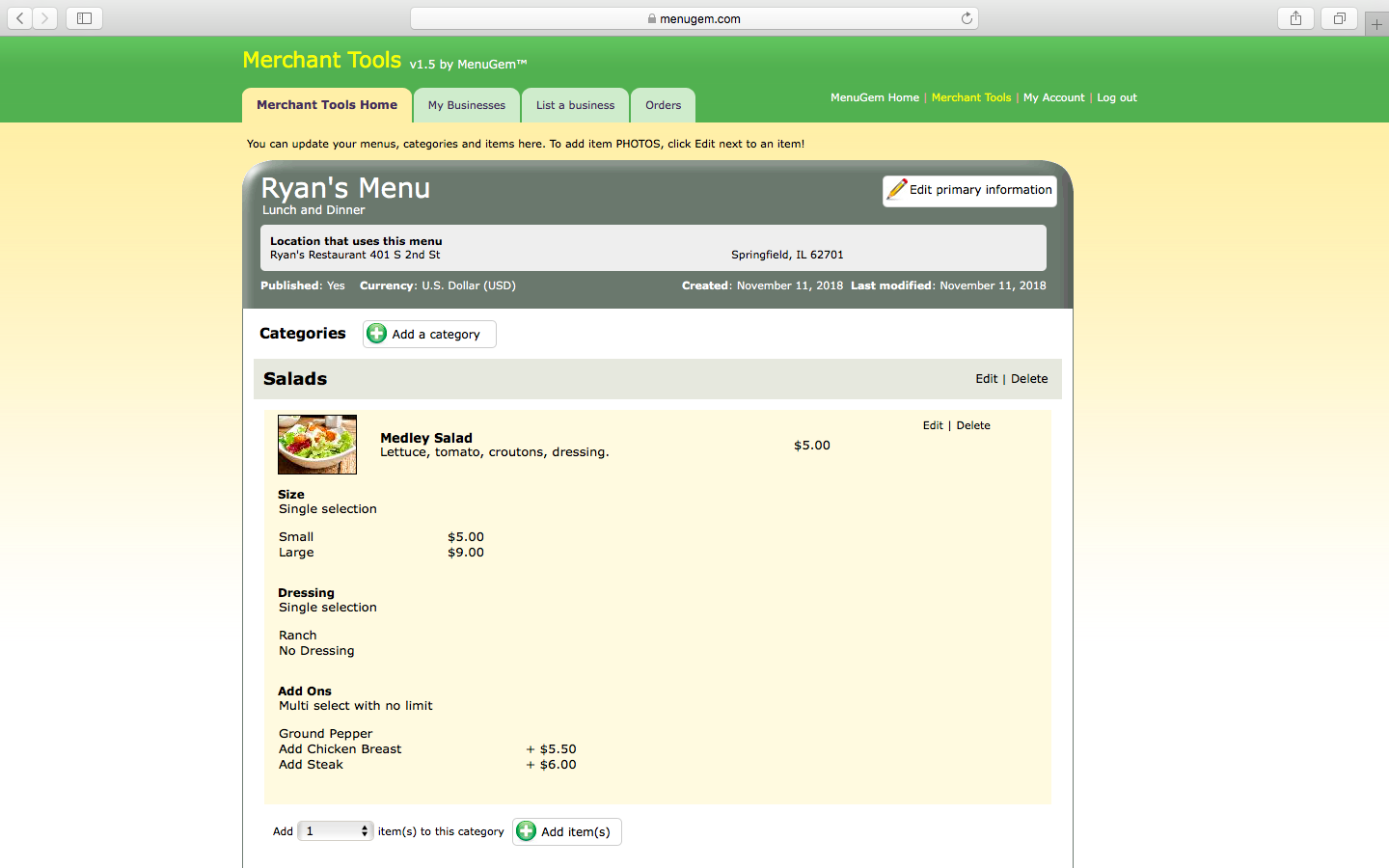Switch to the My Businesses tab
The image size is (1389, 868).
(467, 105)
